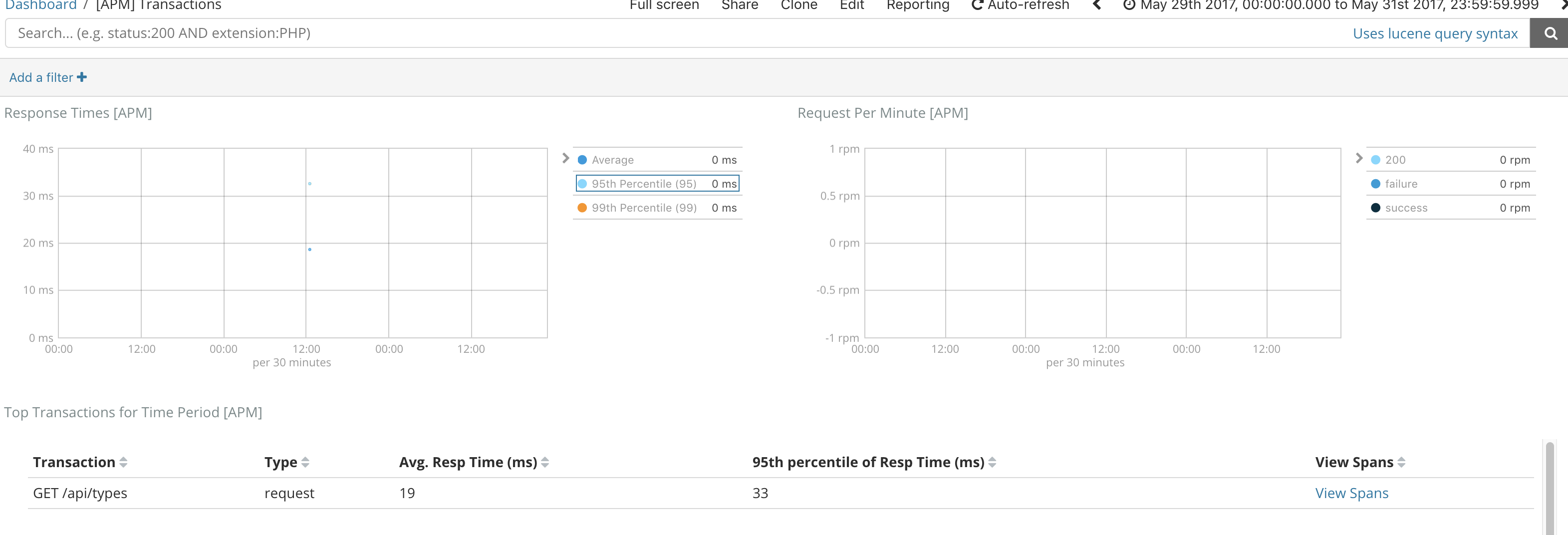Hide the failure series via its legend dot
Viewport: 1568px width, 535px height.
coord(1376,183)
